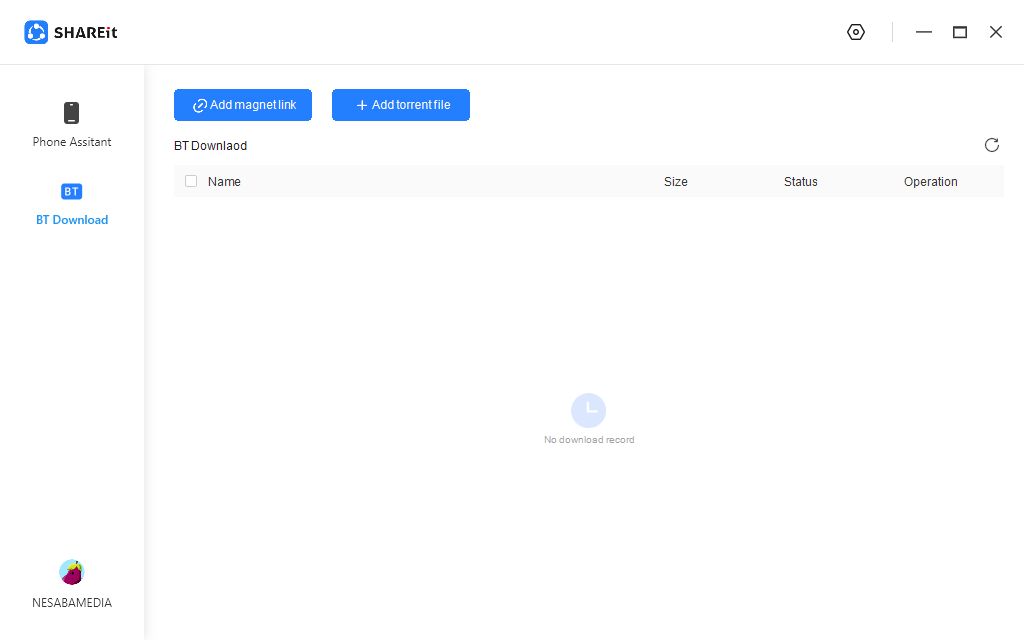Click the Name column header
1024x640 pixels.
(x=224, y=182)
